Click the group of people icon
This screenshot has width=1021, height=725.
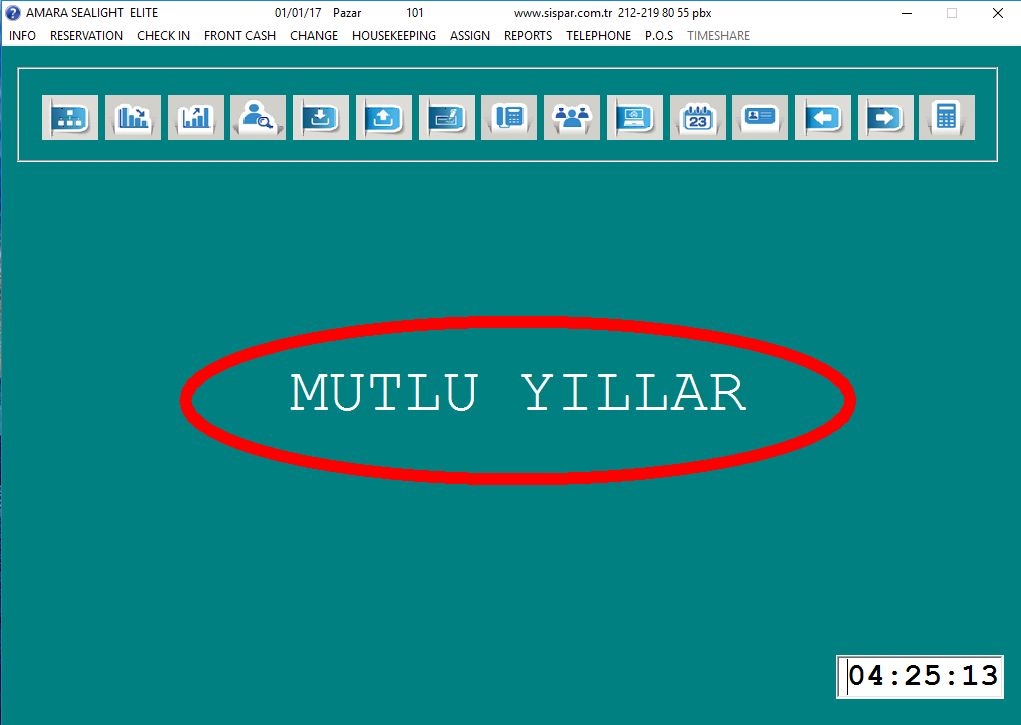click(x=572, y=118)
